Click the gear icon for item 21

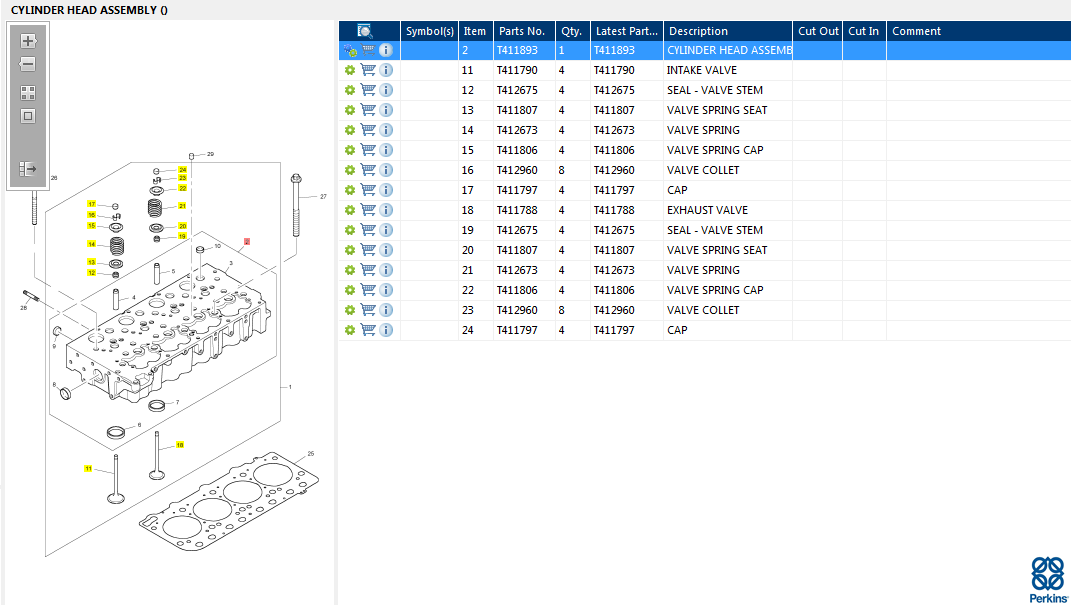350,270
